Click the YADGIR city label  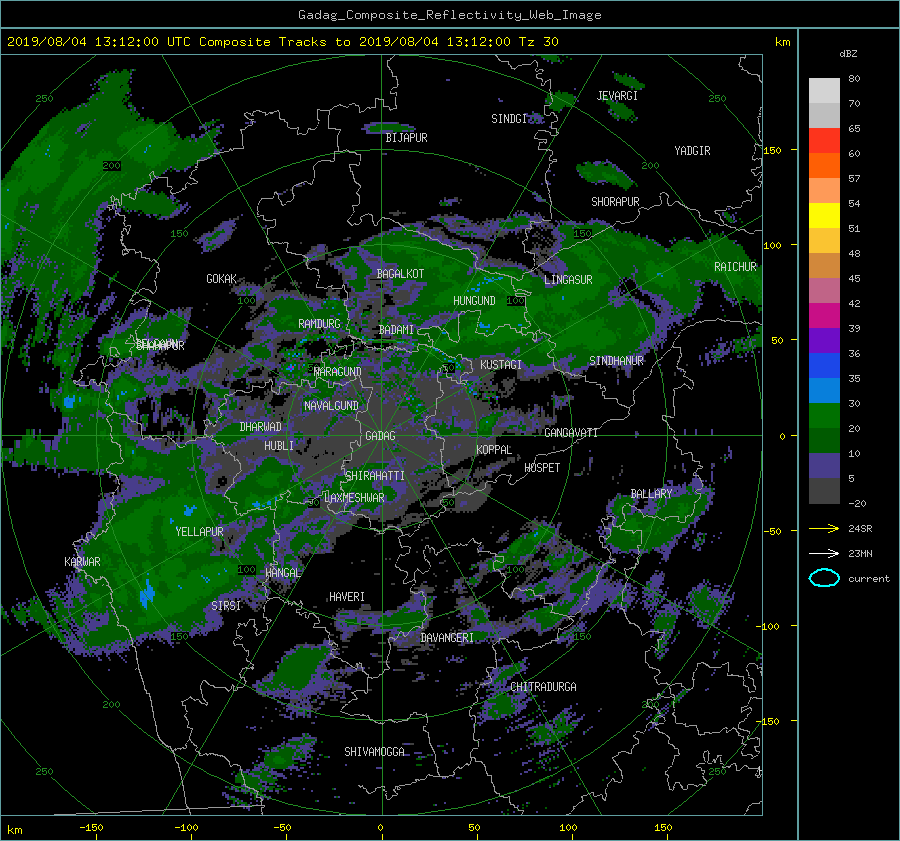(692, 150)
